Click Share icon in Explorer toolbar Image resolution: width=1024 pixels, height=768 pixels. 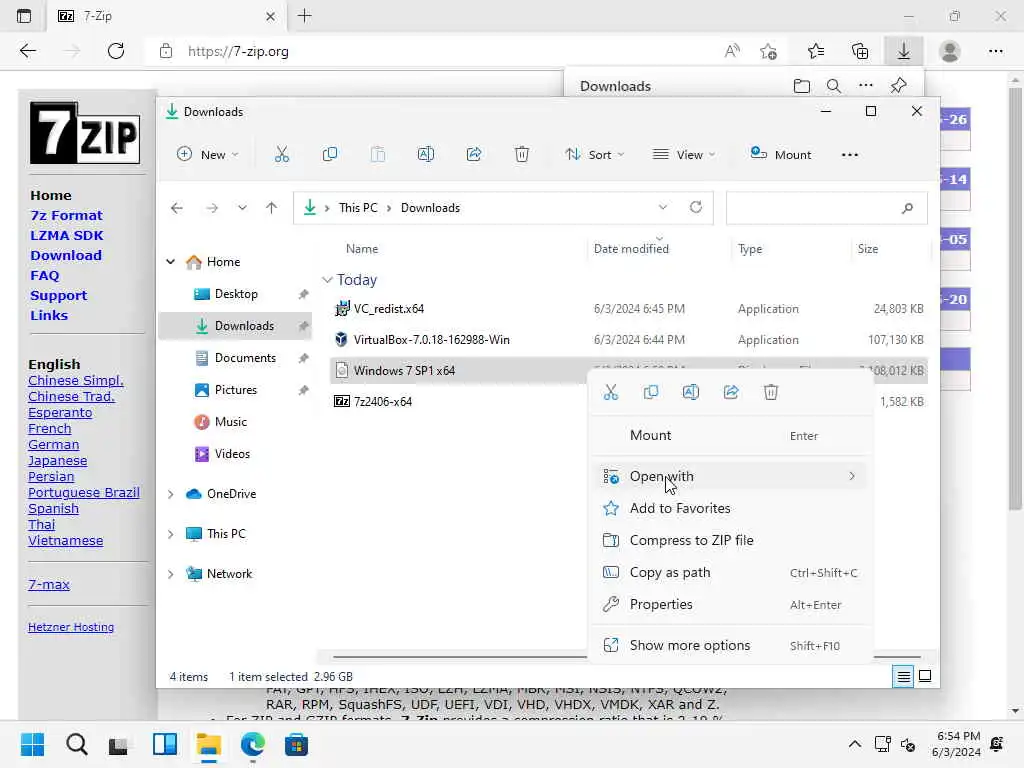[x=474, y=155]
